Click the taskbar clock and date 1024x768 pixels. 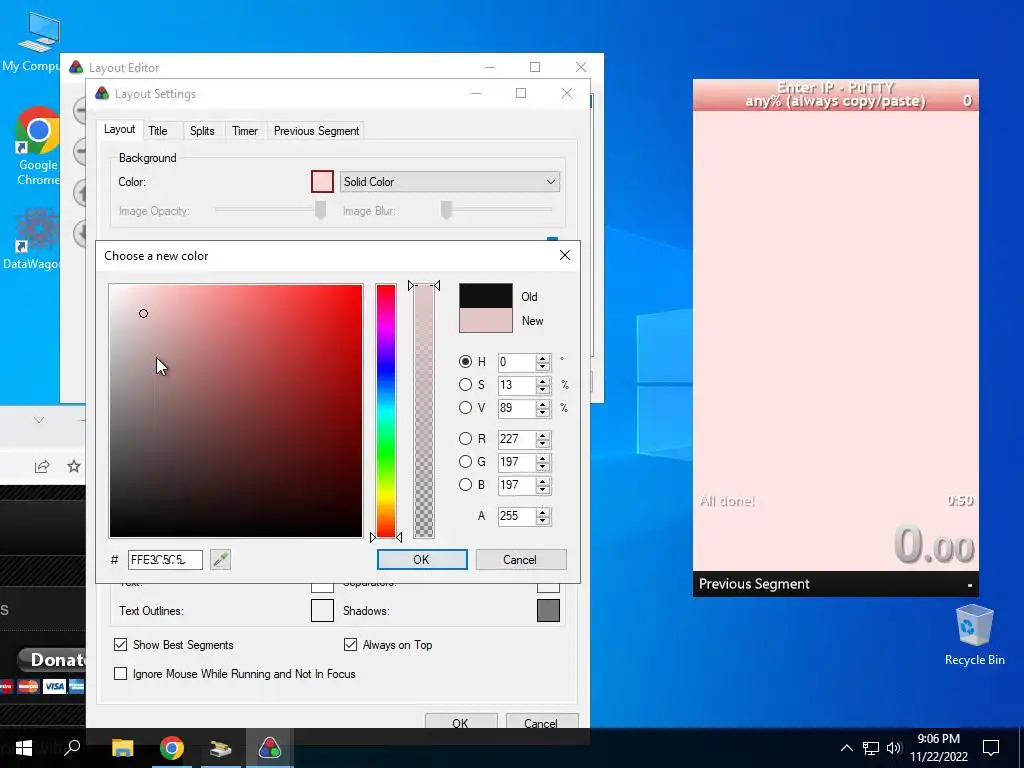pos(938,748)
